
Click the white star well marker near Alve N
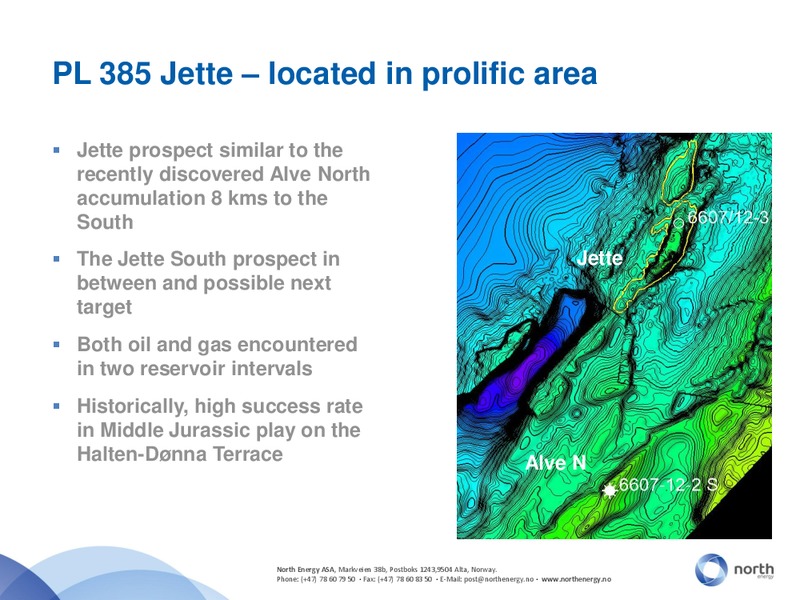coord(609,491)
